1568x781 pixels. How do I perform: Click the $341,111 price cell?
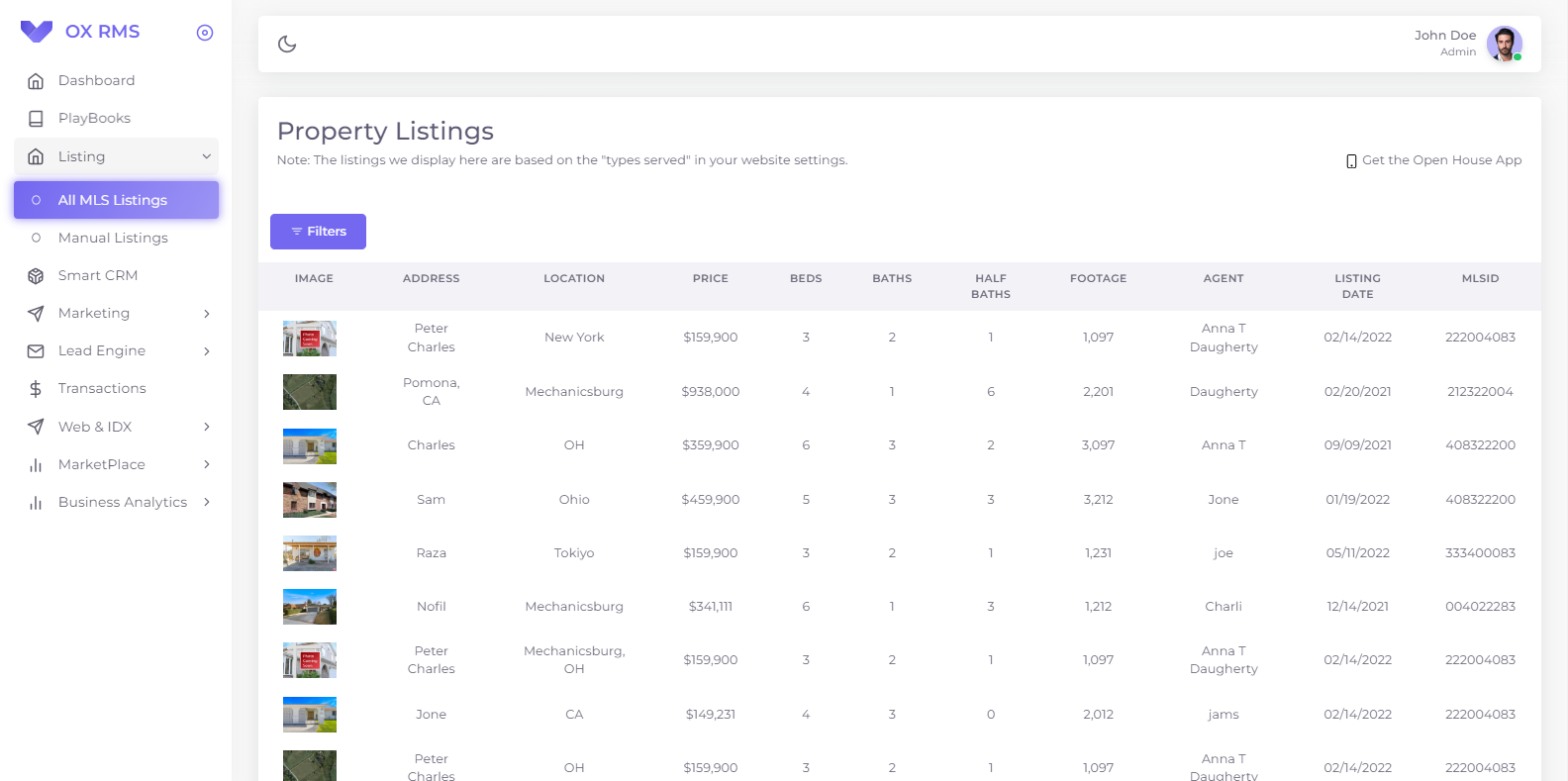711,607
